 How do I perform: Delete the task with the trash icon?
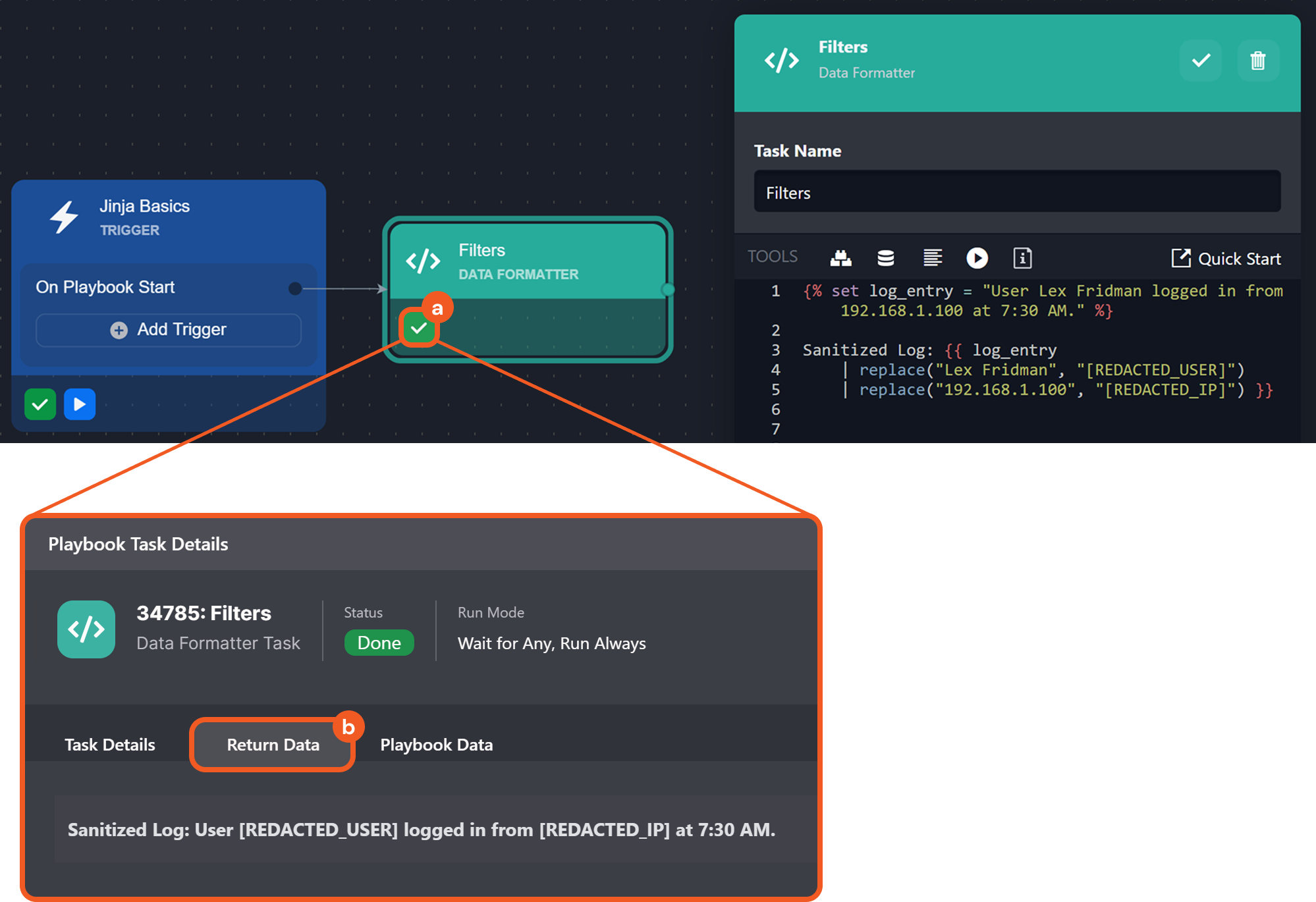click(1257, 61)
